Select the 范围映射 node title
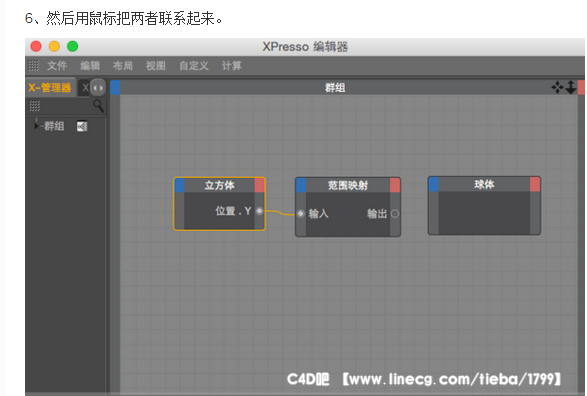The height and width of the screenshot is (396, 587). click(x=348, y=185)
